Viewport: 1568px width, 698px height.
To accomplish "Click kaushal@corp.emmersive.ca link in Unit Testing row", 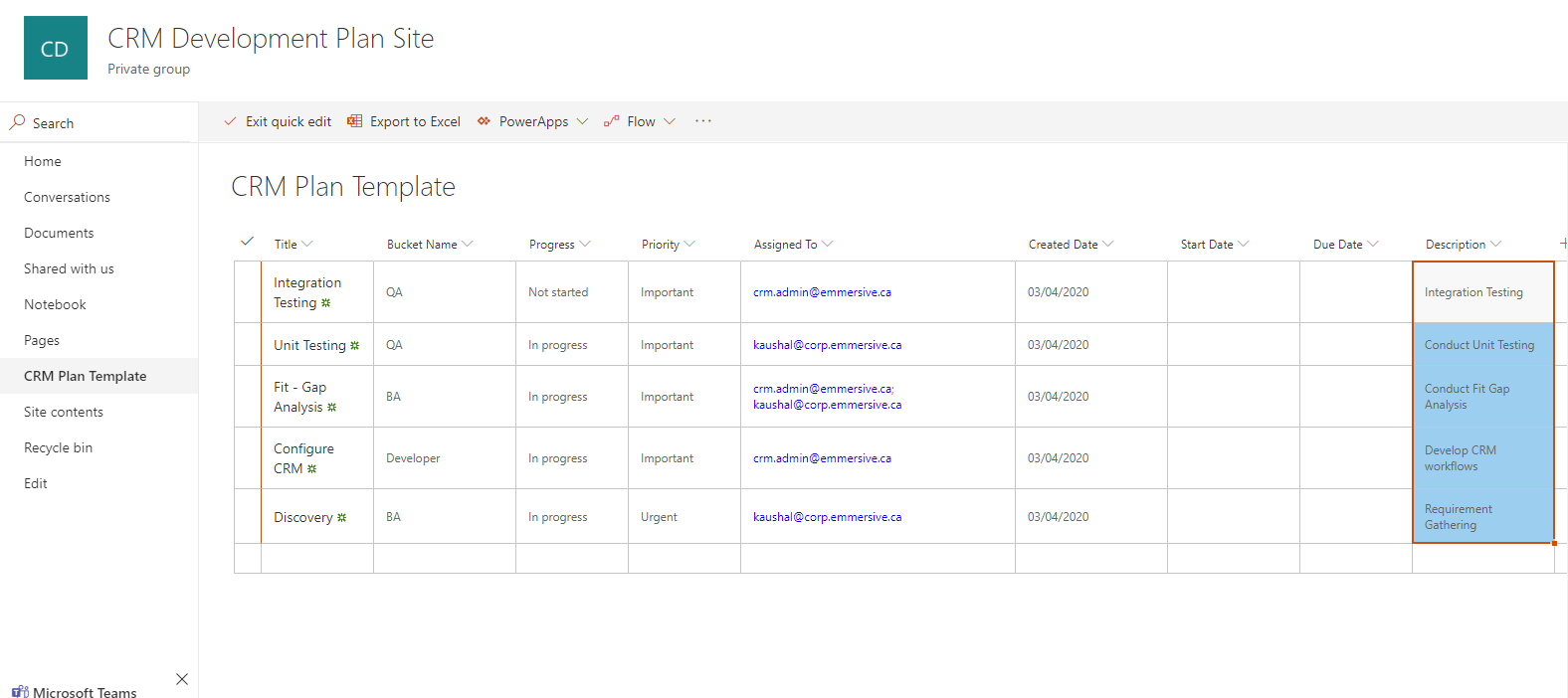I will tap(827, 345).
